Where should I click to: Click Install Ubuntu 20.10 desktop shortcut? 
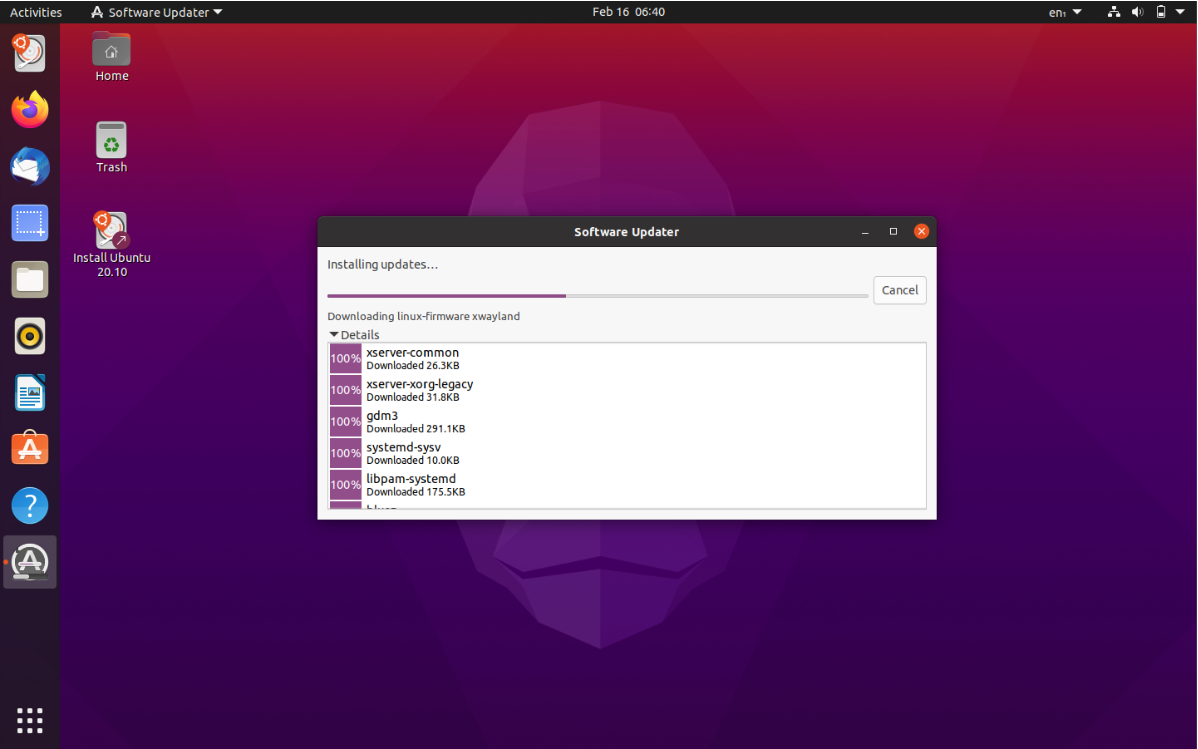pyautogui.click(x=111, y=243)
